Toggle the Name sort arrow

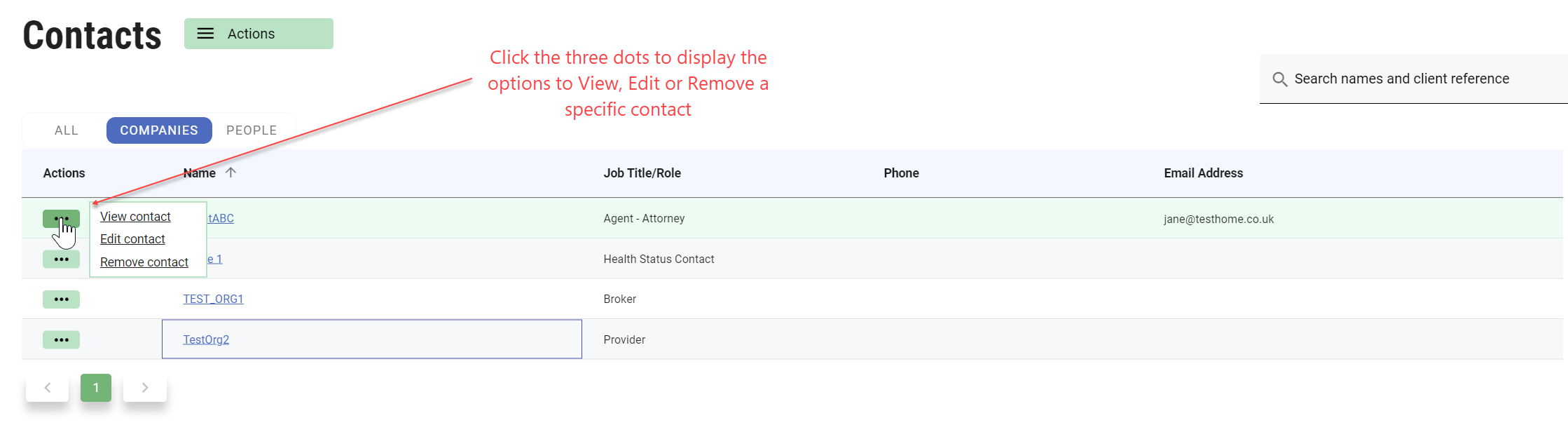[231, 173]
